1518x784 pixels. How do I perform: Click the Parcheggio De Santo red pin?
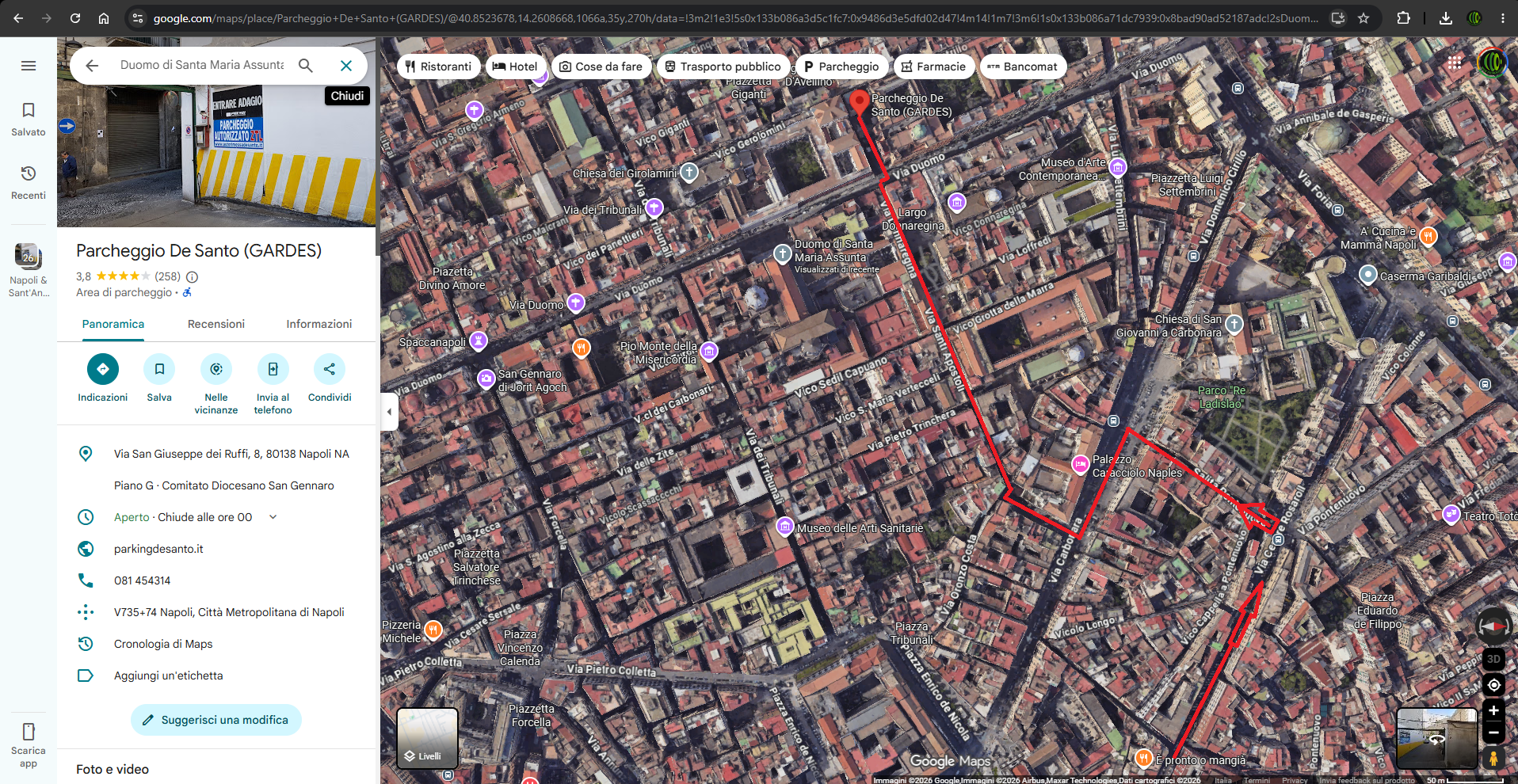point(859,102)
